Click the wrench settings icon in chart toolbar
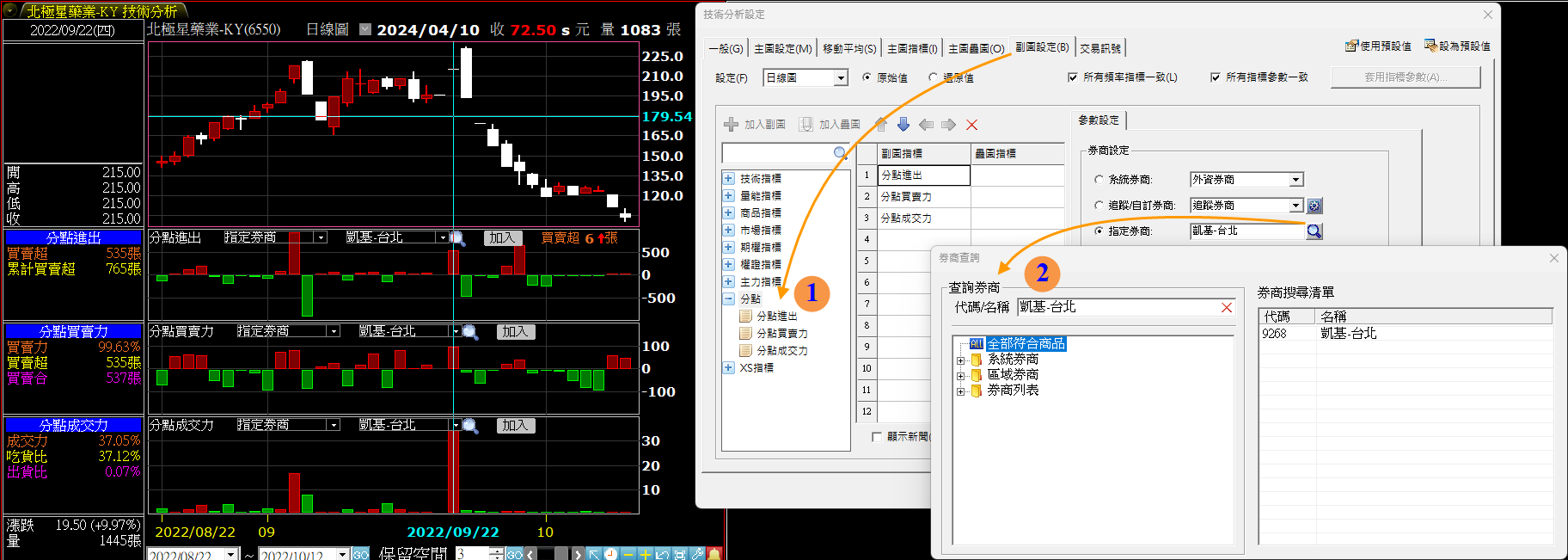Image resolution: width=1568 pixels, height=560 pixels. 697,554
